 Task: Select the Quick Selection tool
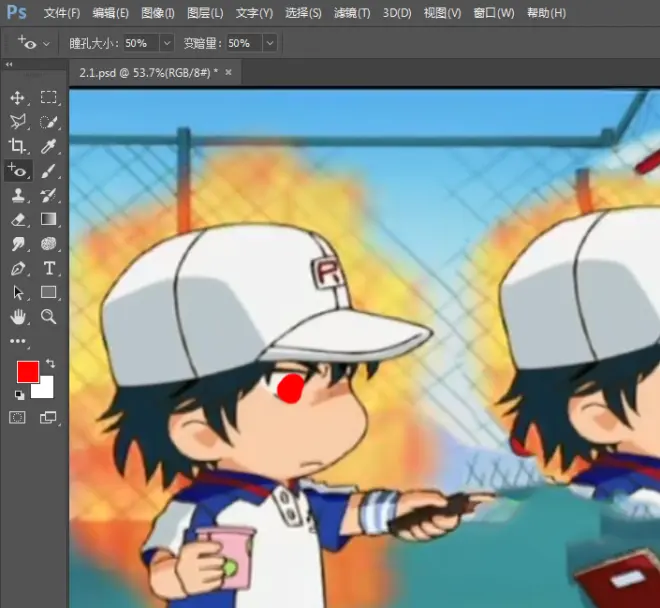click(x=48, y=122)
